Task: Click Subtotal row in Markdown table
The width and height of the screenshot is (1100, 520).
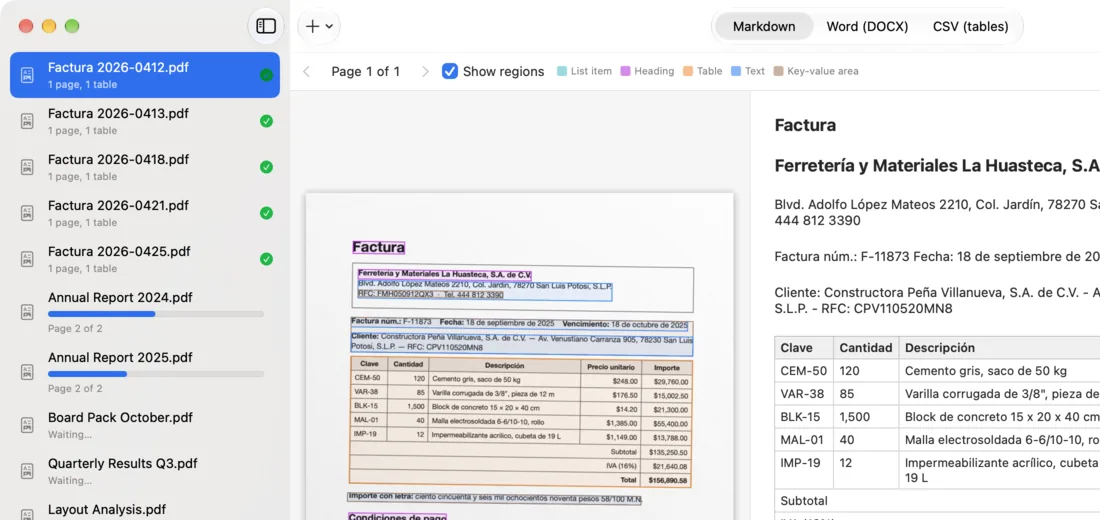Action: (937, 501)
